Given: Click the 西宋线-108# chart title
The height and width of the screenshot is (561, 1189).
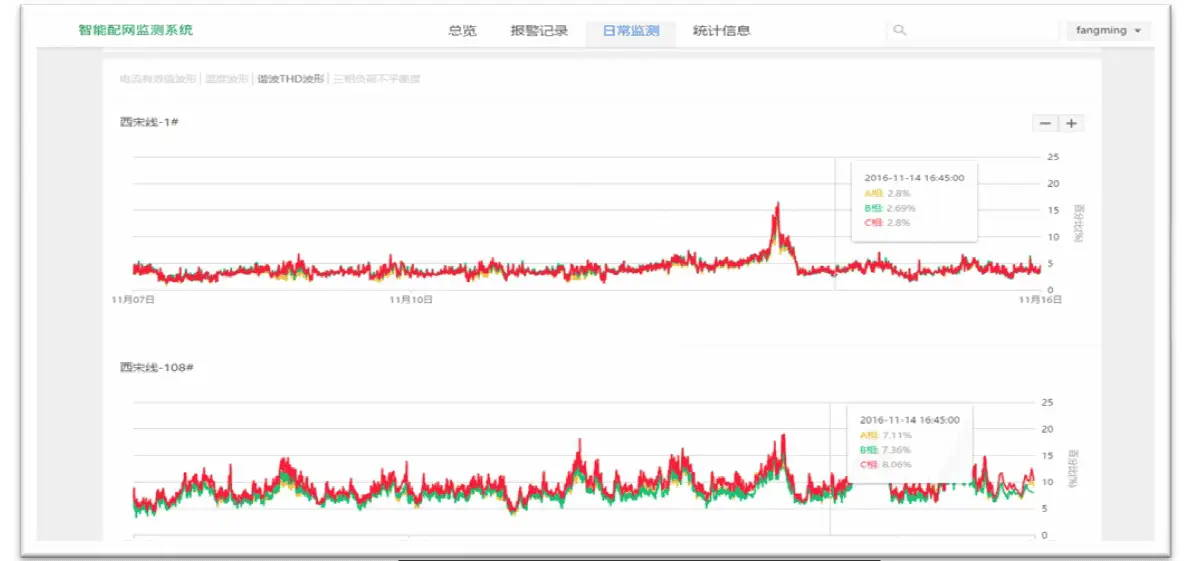Looking at the screenshot, I should [x=156, y=367].
